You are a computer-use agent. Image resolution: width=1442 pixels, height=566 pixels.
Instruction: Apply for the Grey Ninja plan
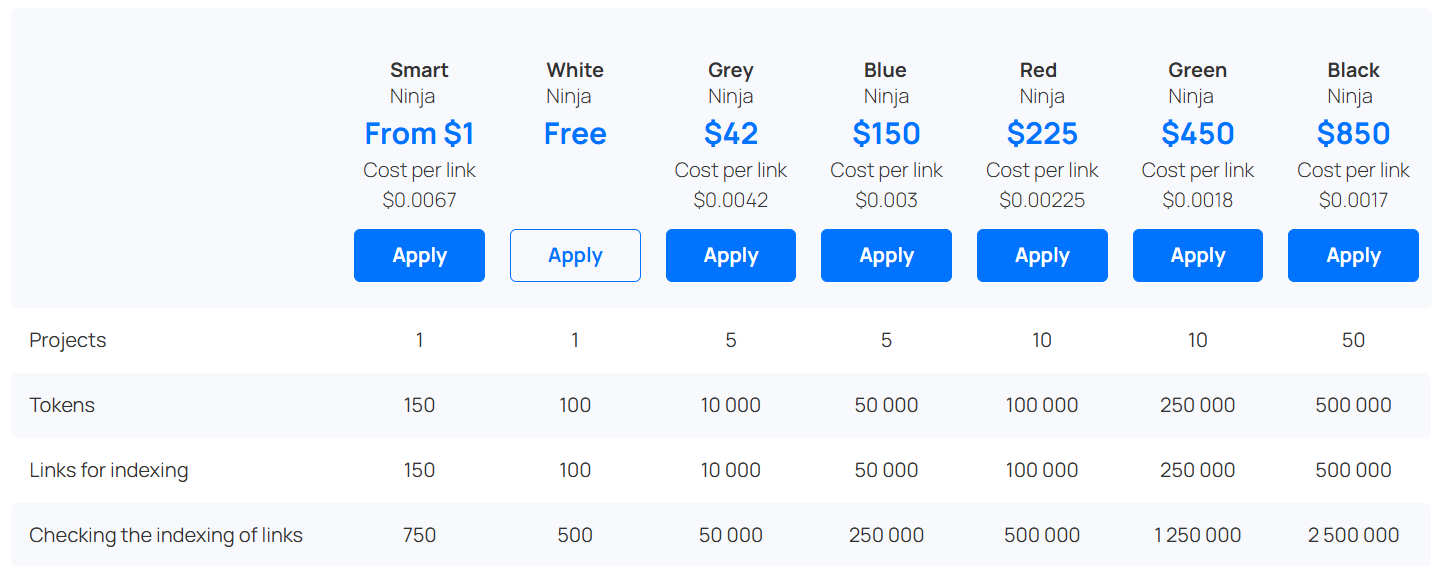[731, 256]
